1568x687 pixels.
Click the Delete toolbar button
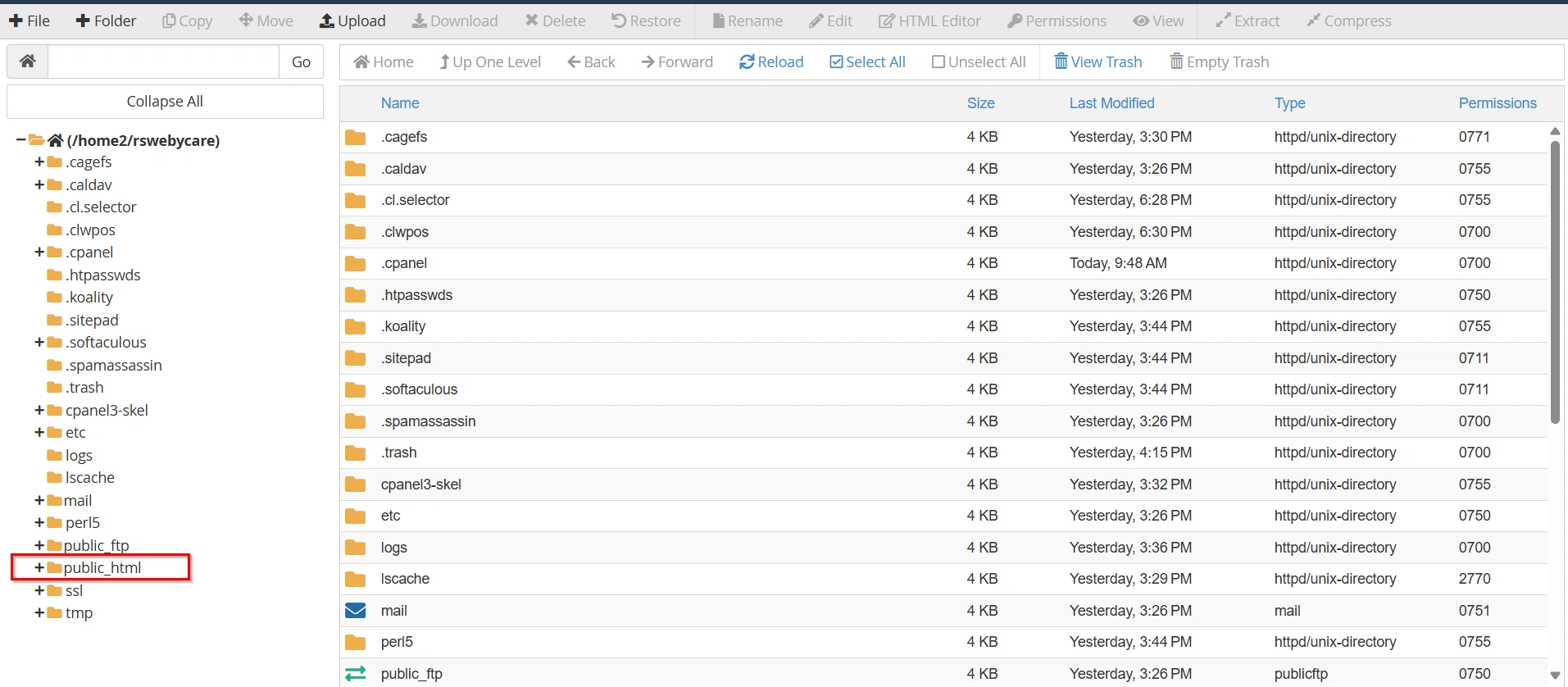555,20
